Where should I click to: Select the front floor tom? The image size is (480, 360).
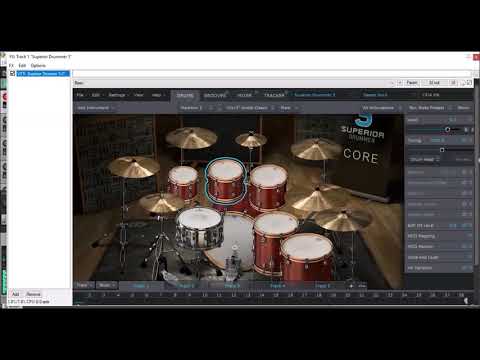307,257
